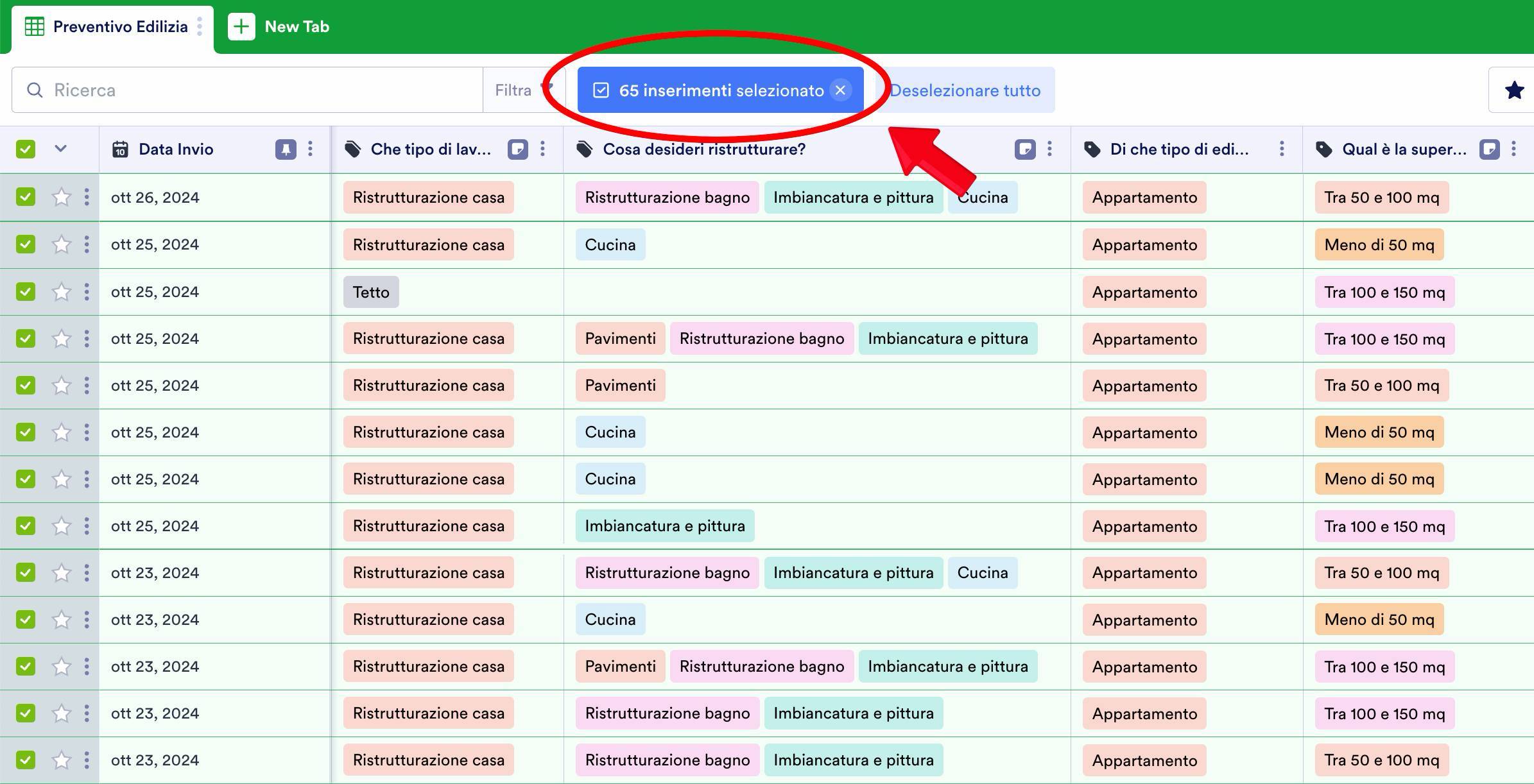The width and height of the screenshot is (1534, 784).
Task: Click the 'Deselezionare tutto' link
Action: coord(965,90)
